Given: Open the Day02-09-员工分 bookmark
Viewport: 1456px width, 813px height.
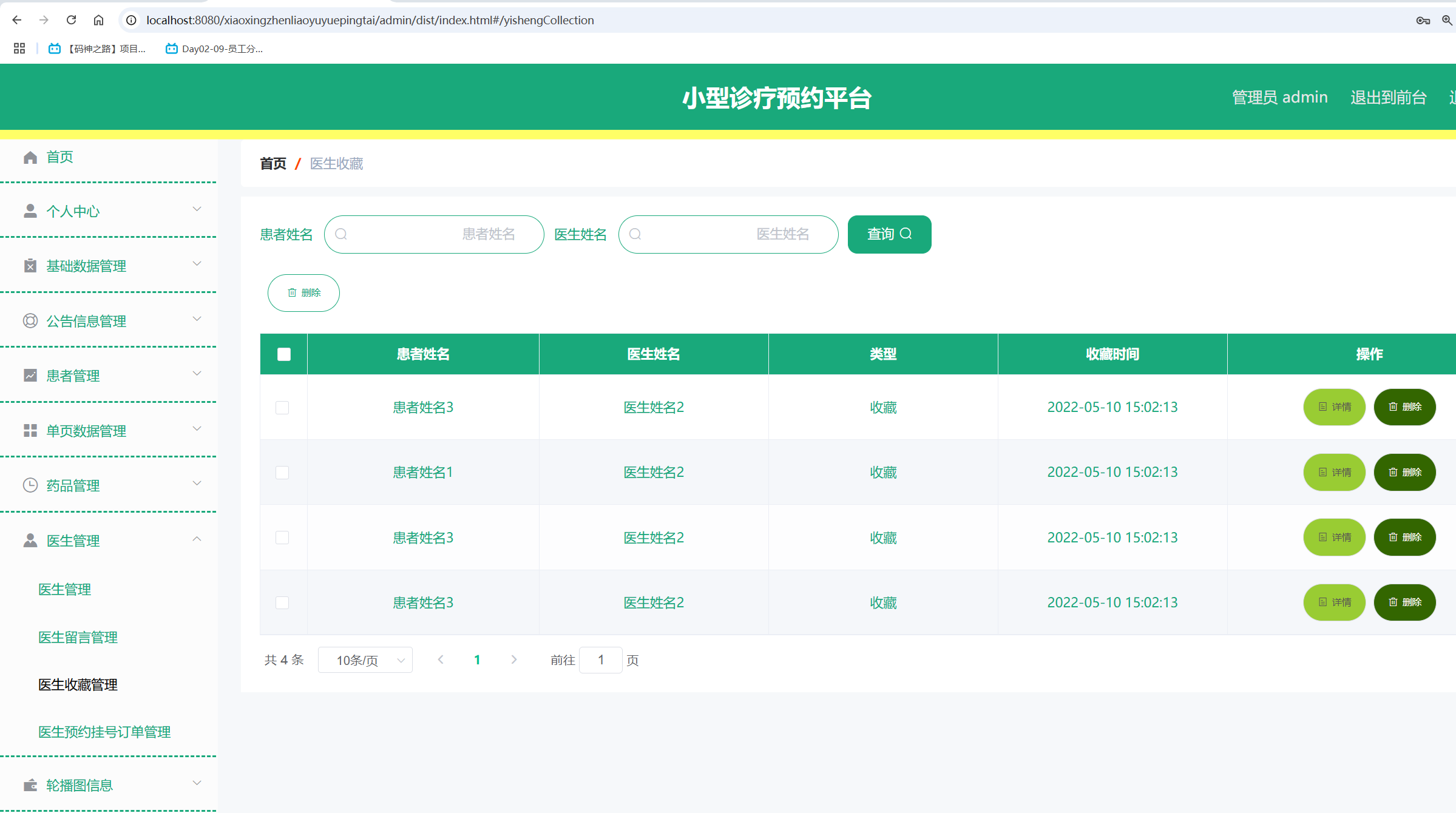Looking at the screenshot, I should [x=214, y=49].
